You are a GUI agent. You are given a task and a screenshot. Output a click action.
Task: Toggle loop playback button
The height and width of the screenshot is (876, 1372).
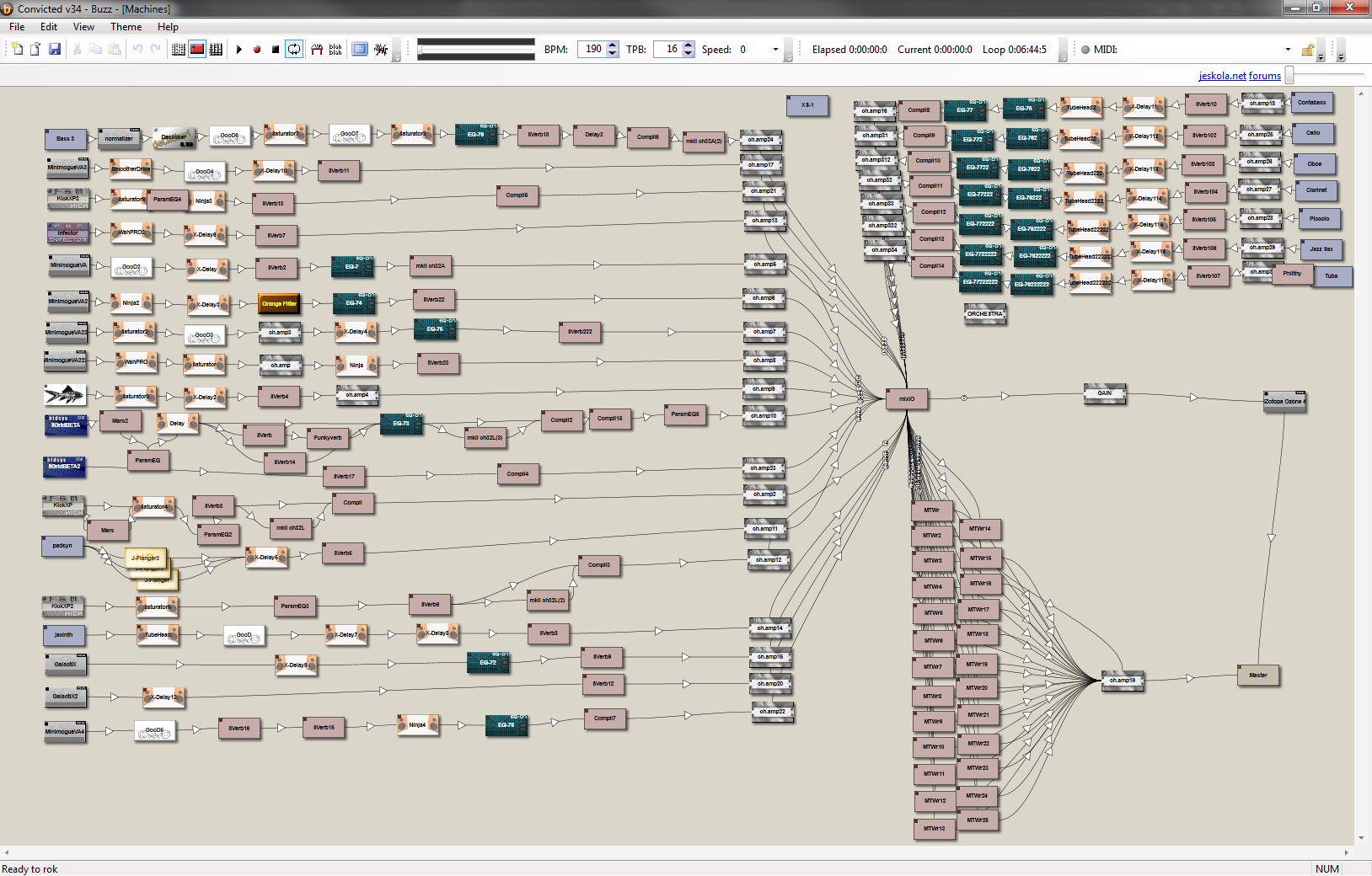click(294, 50)
